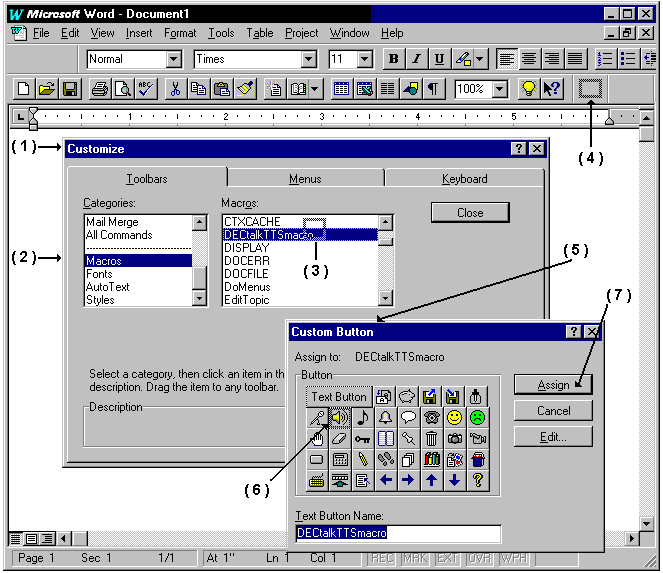Toggle Show/Hide paragraph marks
The image size is (663, 573).
click(x=433, y=89)
